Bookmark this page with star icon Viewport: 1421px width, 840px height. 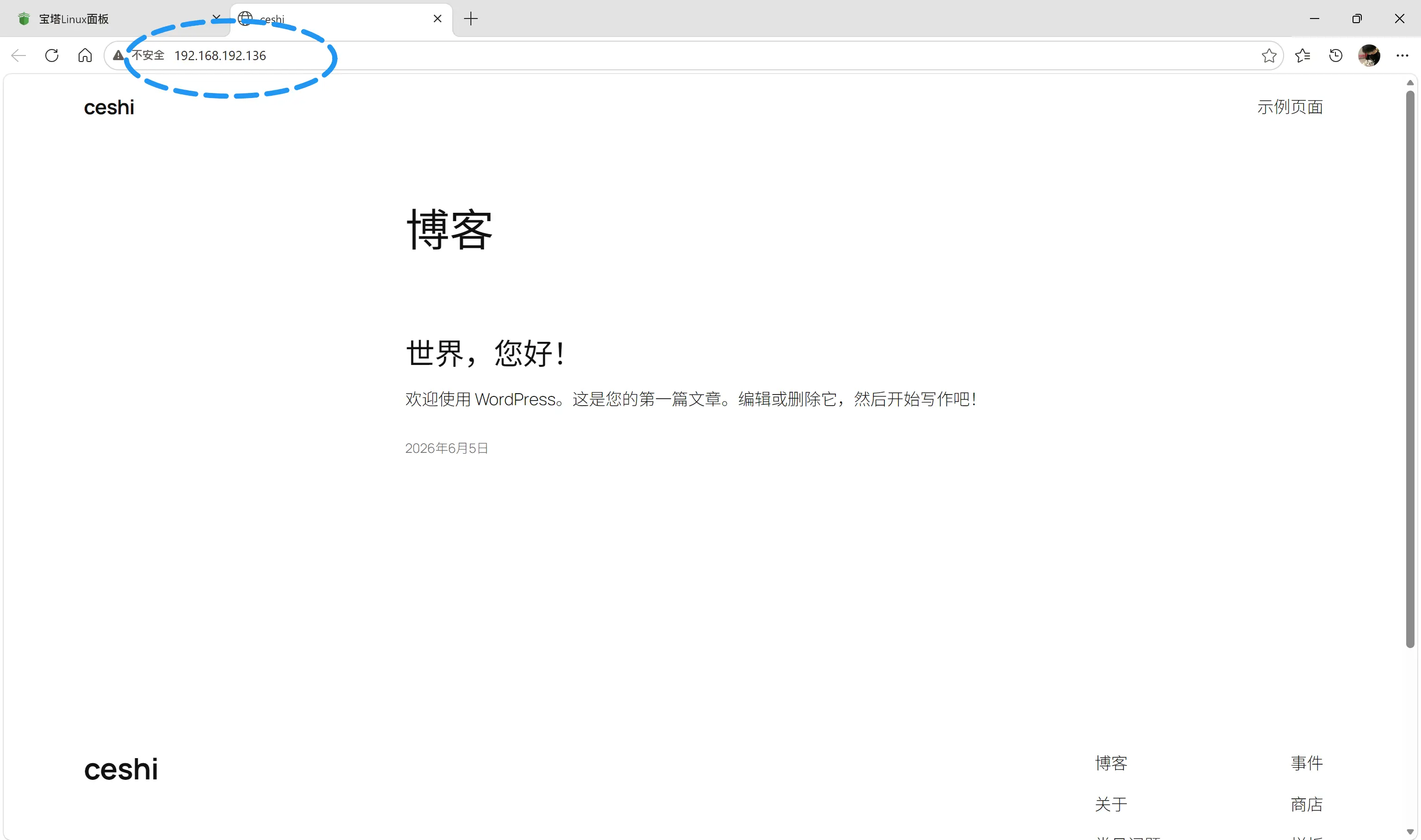click(1269, 56)
